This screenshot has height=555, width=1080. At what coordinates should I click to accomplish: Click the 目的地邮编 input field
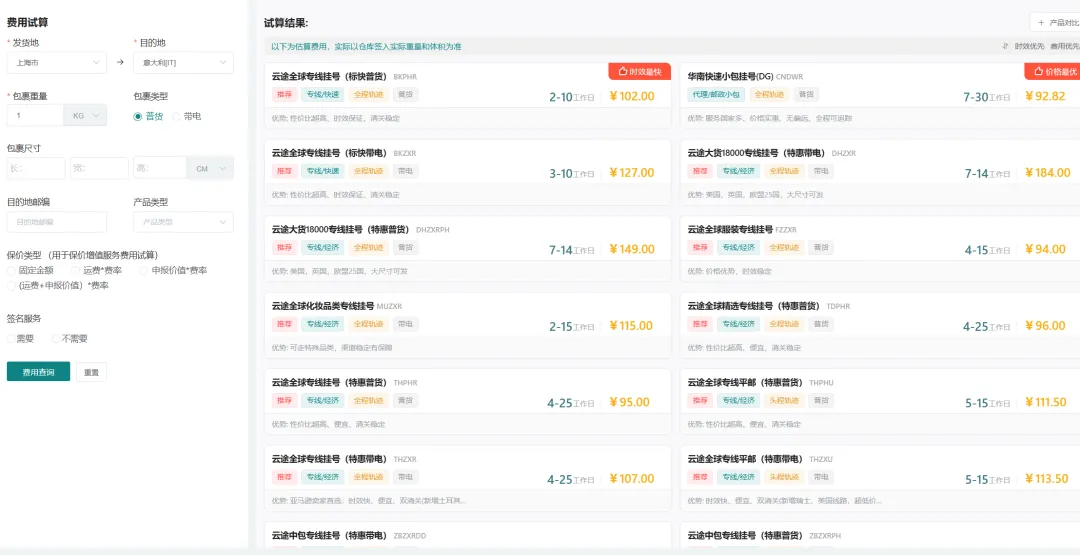pyautogui.click(x=57, y=222)
